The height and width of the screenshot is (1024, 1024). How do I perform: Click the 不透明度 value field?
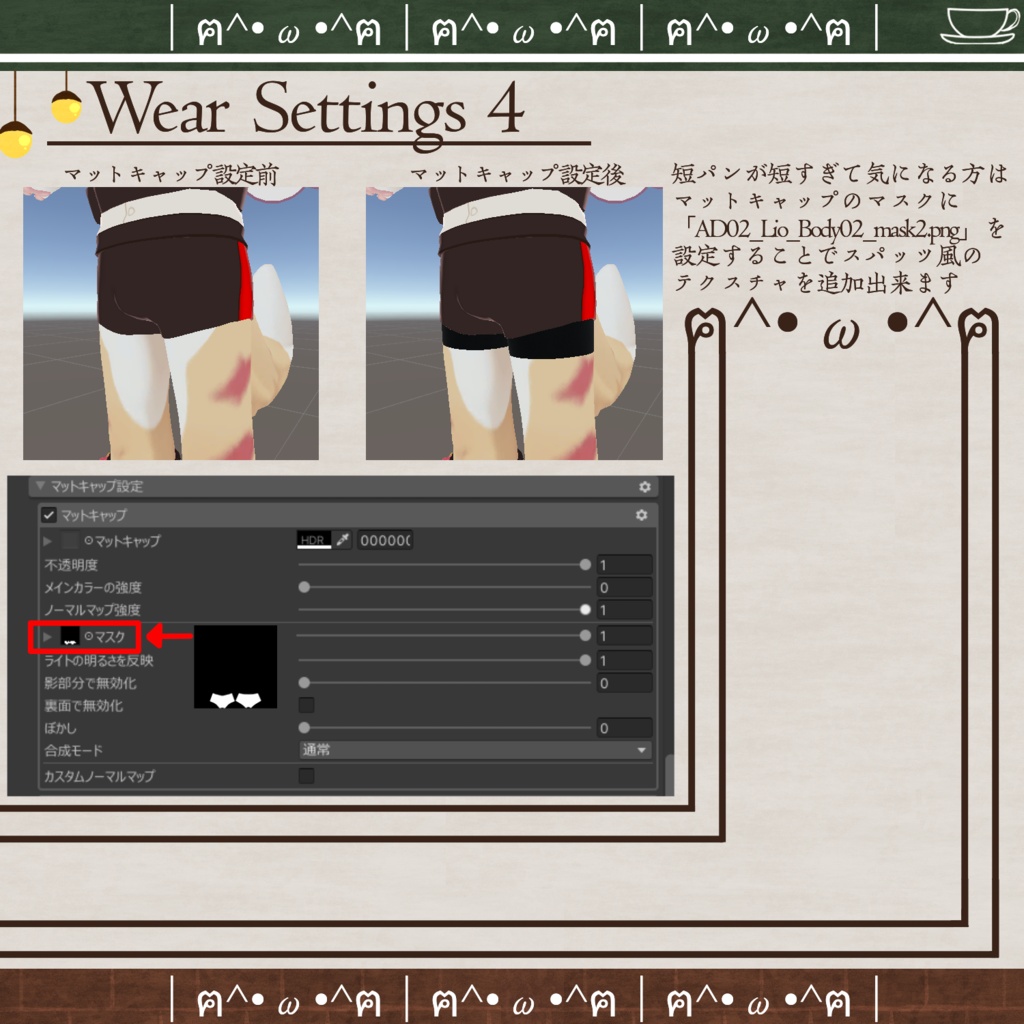(x=625, y=565)
